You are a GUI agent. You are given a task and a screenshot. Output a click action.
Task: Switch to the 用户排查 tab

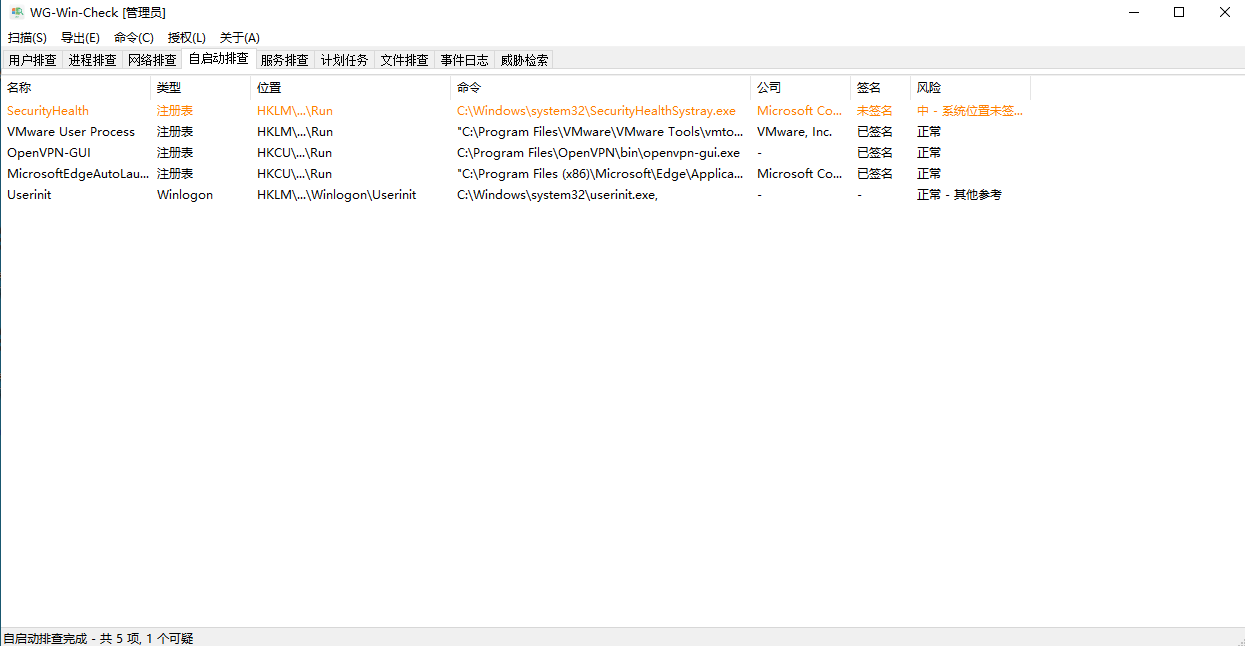pos(33,60)
